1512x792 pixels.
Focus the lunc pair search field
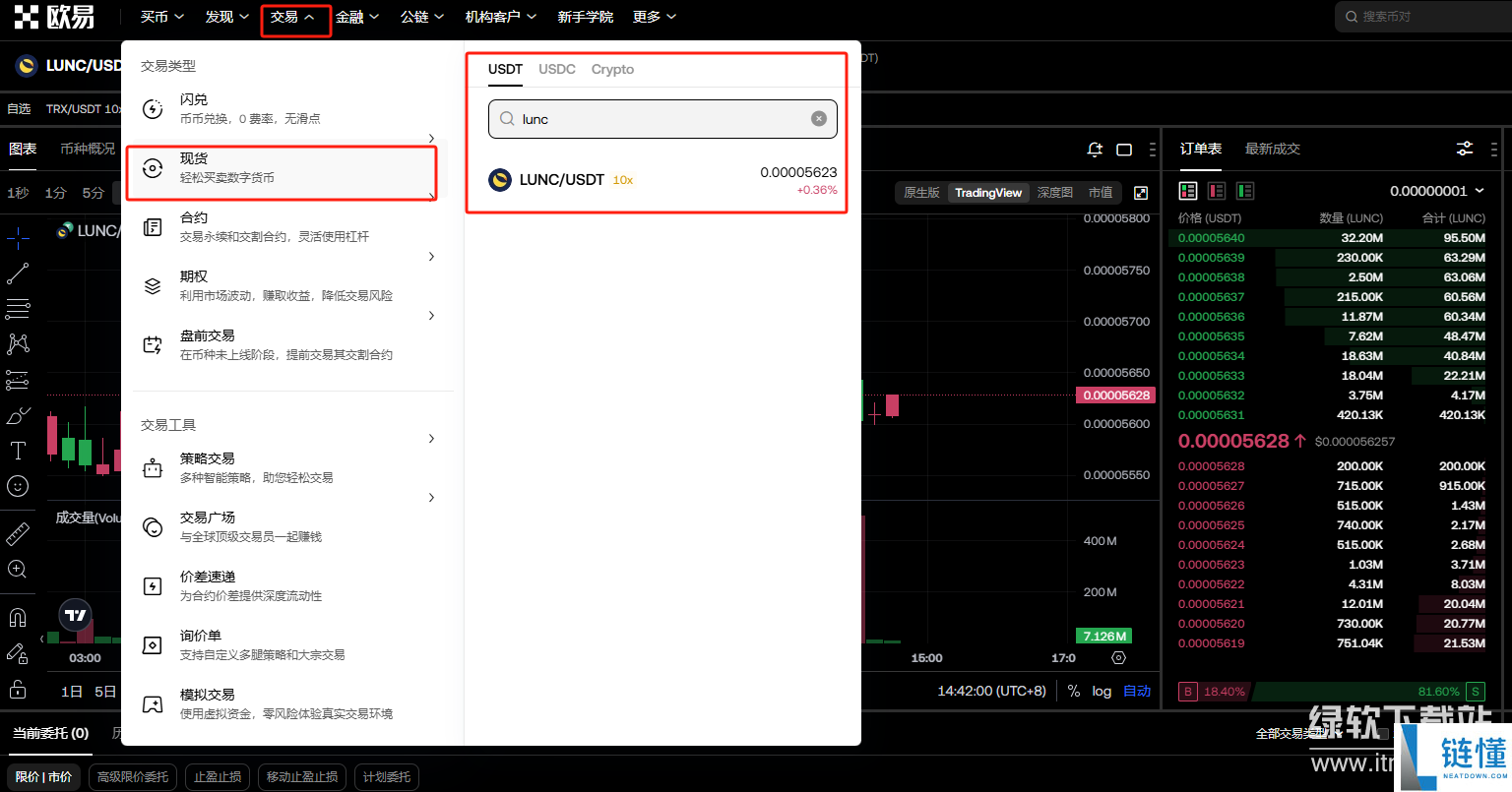tap(662, 119)
